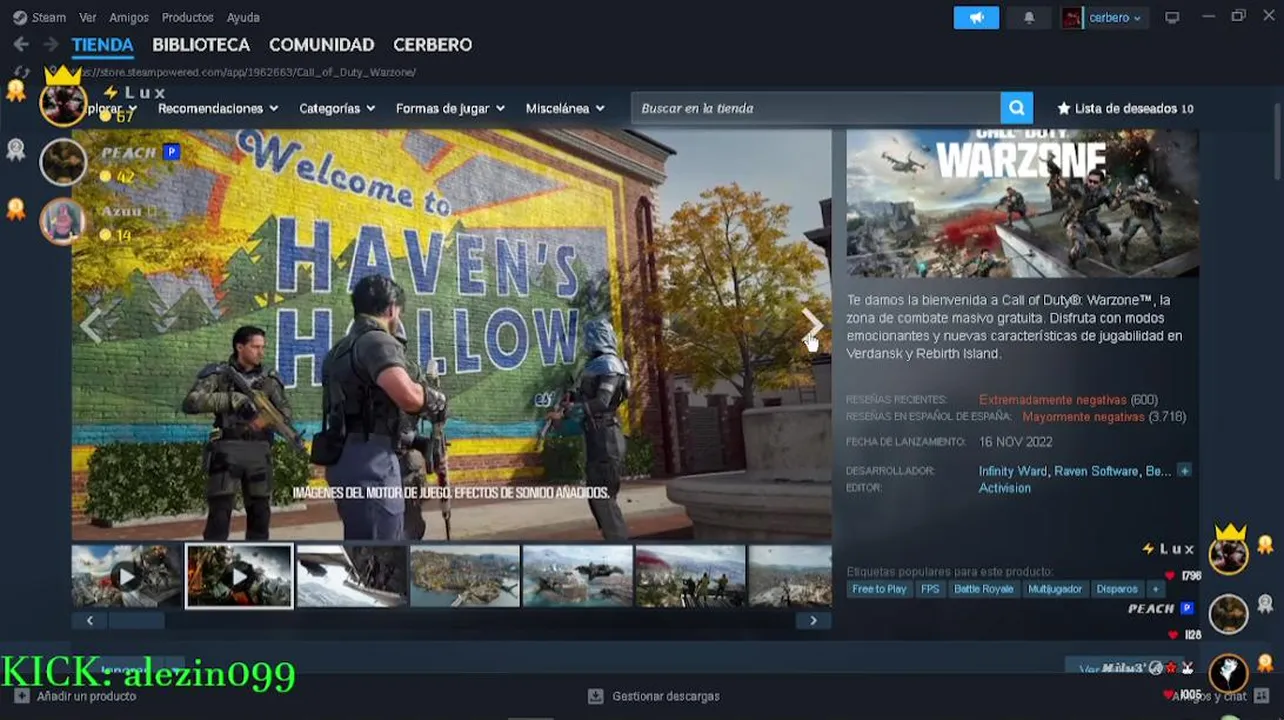Click the Buscar en la tienda field
The height and width of the screenshot is (720, 1284).
[x=816, y=108]
